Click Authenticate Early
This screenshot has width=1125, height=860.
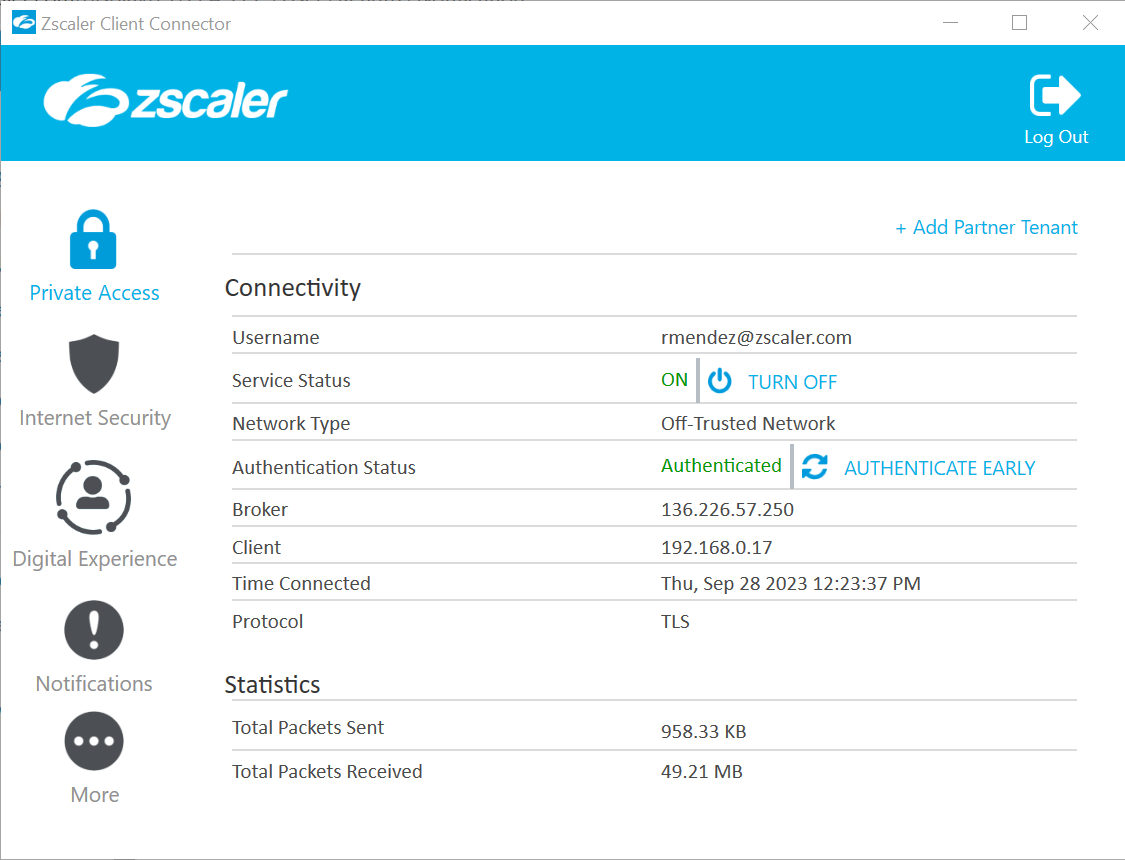(939, 467)
